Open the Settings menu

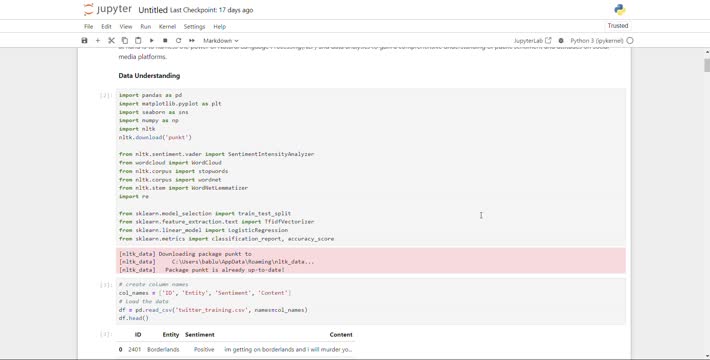[194, 27]
